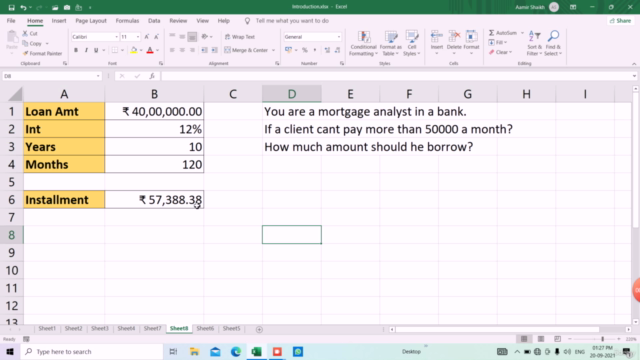
Task: Open Find & Select menu
Action: [553, 43]
